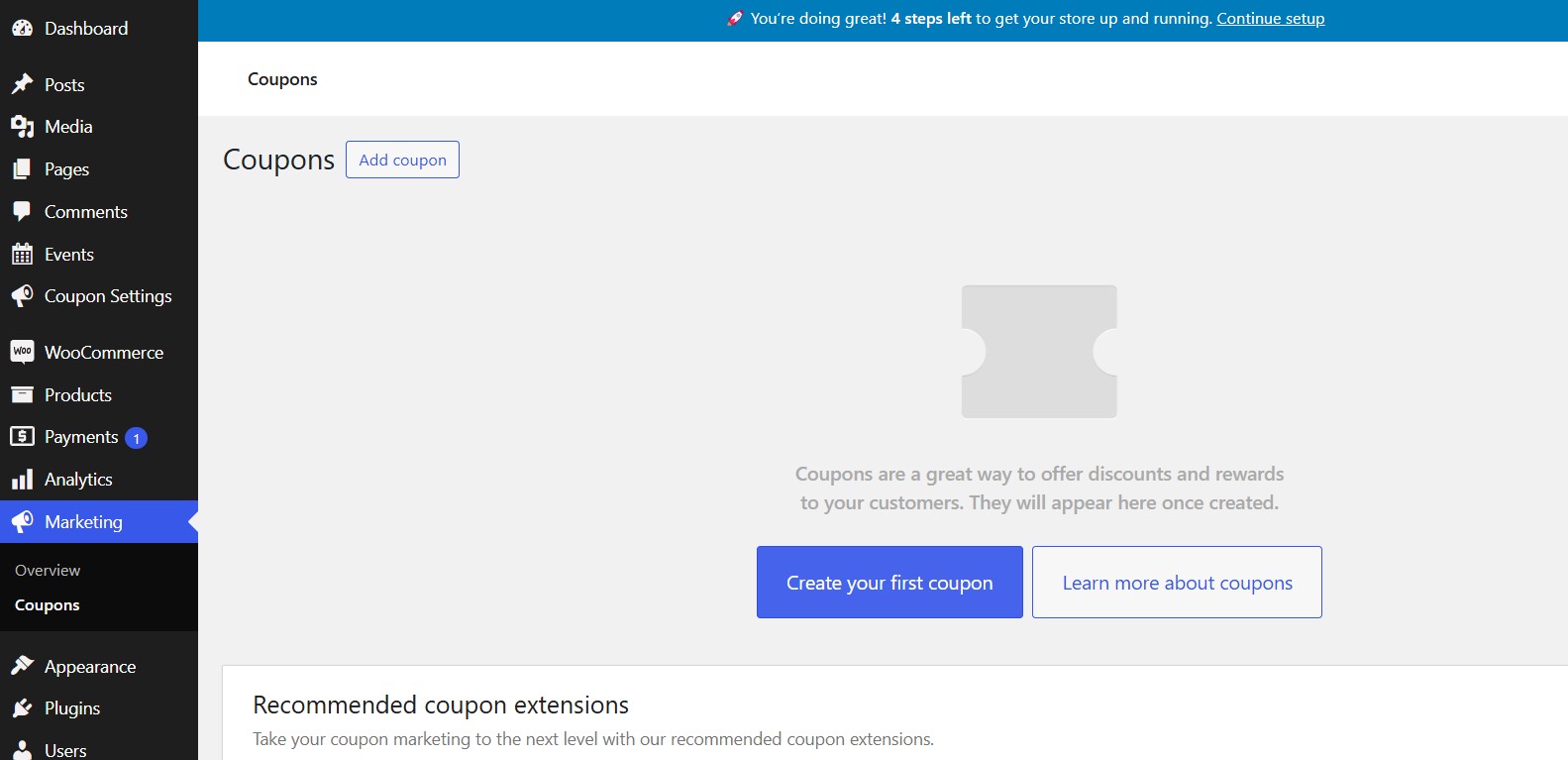Open the Pages menu
The width and height of the screenshot is (1568, 760).
[99, 169]
